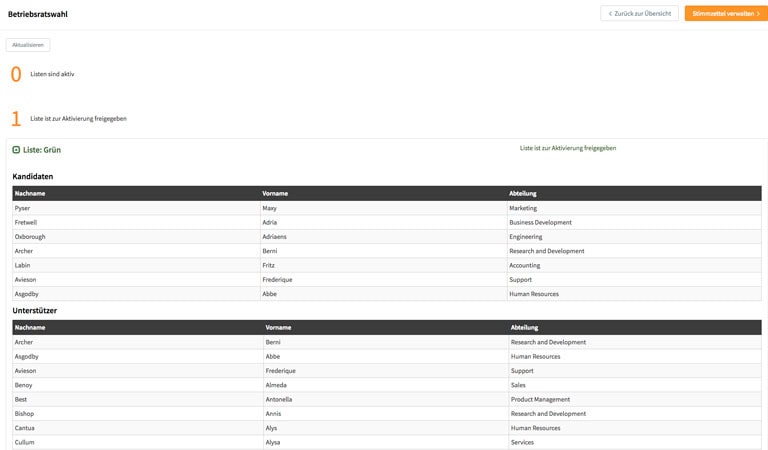Sort Unterstützer table by Abteilung header
768x450 pixels.
click(524, 327)
